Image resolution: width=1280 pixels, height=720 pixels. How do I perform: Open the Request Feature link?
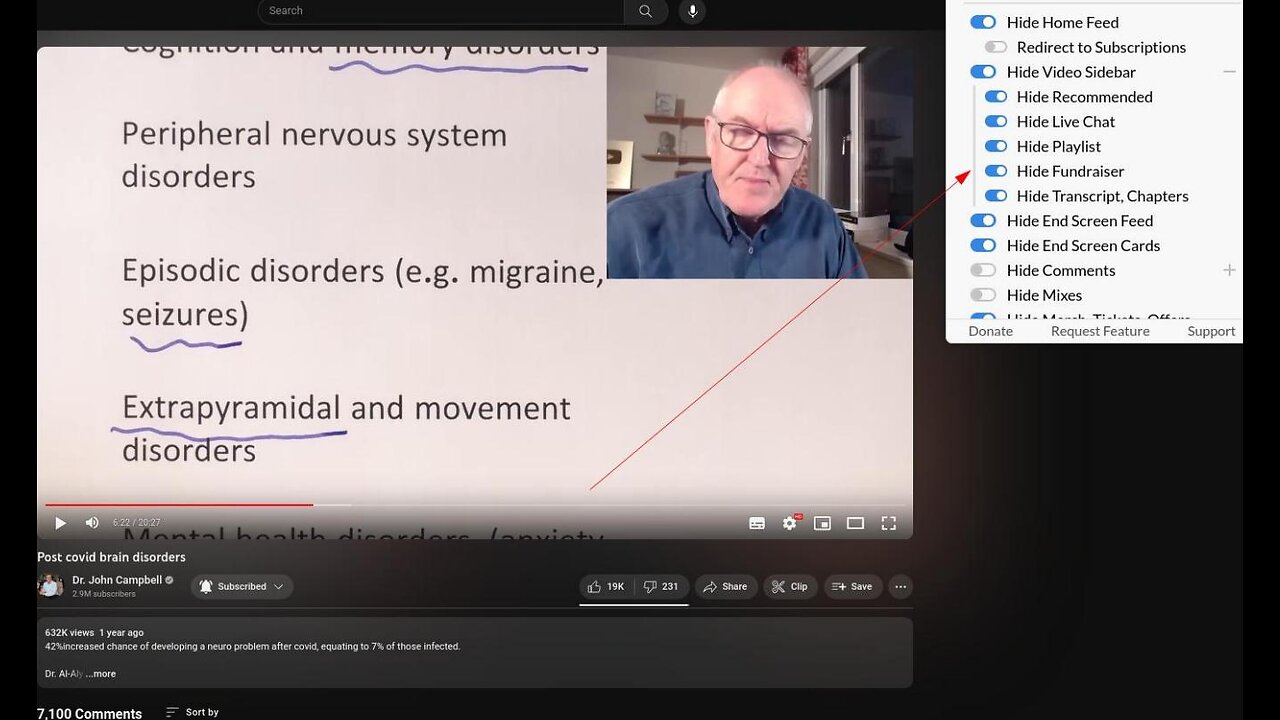click(1100, 331)
